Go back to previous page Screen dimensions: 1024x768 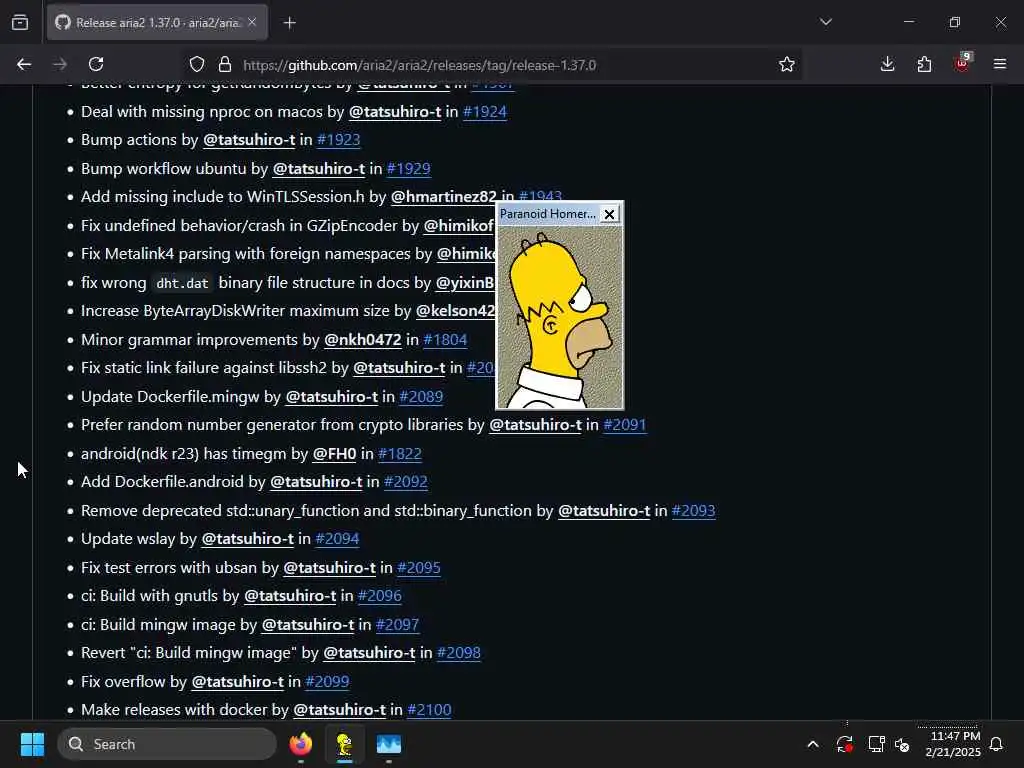click(24, 64)
